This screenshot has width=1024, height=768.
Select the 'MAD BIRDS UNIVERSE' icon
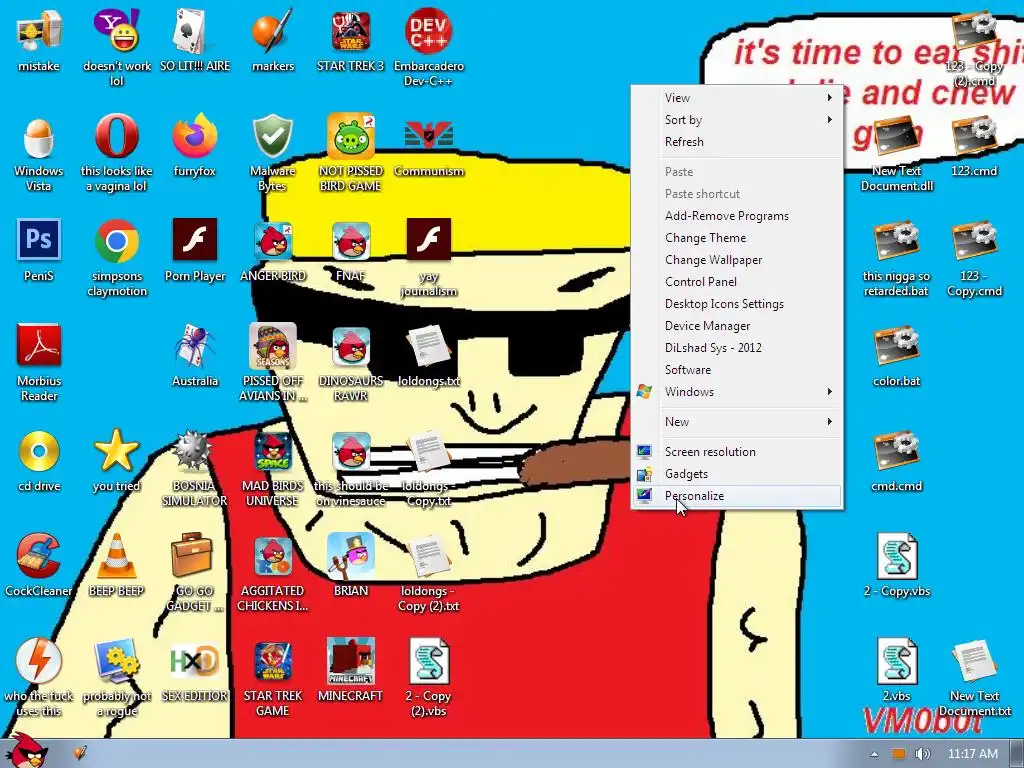273,451
